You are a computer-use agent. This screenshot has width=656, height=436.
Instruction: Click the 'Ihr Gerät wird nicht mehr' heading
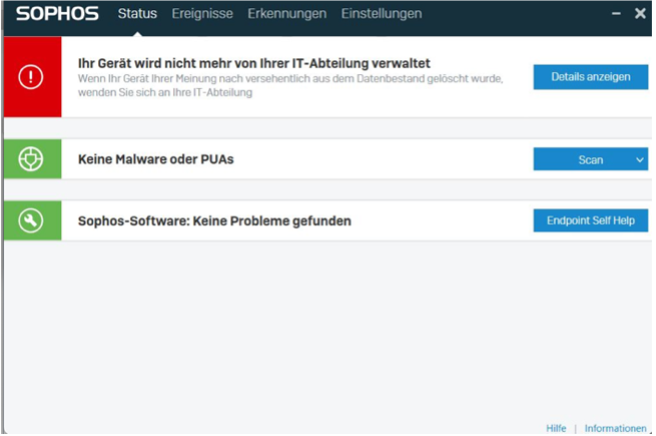[254, 63]
